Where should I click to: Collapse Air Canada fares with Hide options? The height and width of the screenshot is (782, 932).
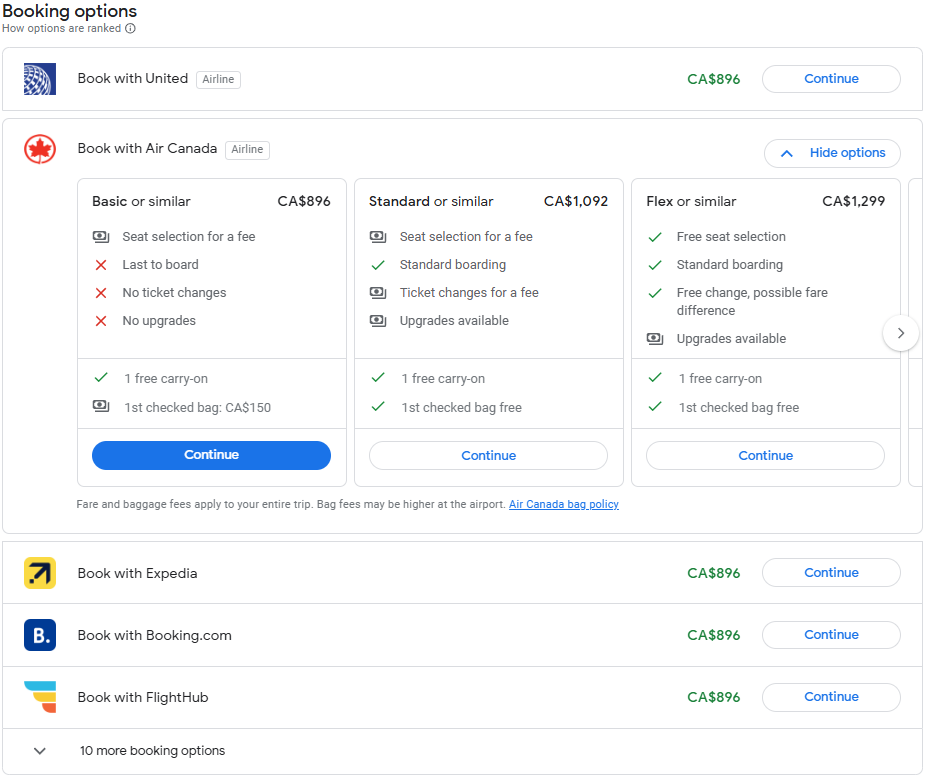(x=832, y=153)
